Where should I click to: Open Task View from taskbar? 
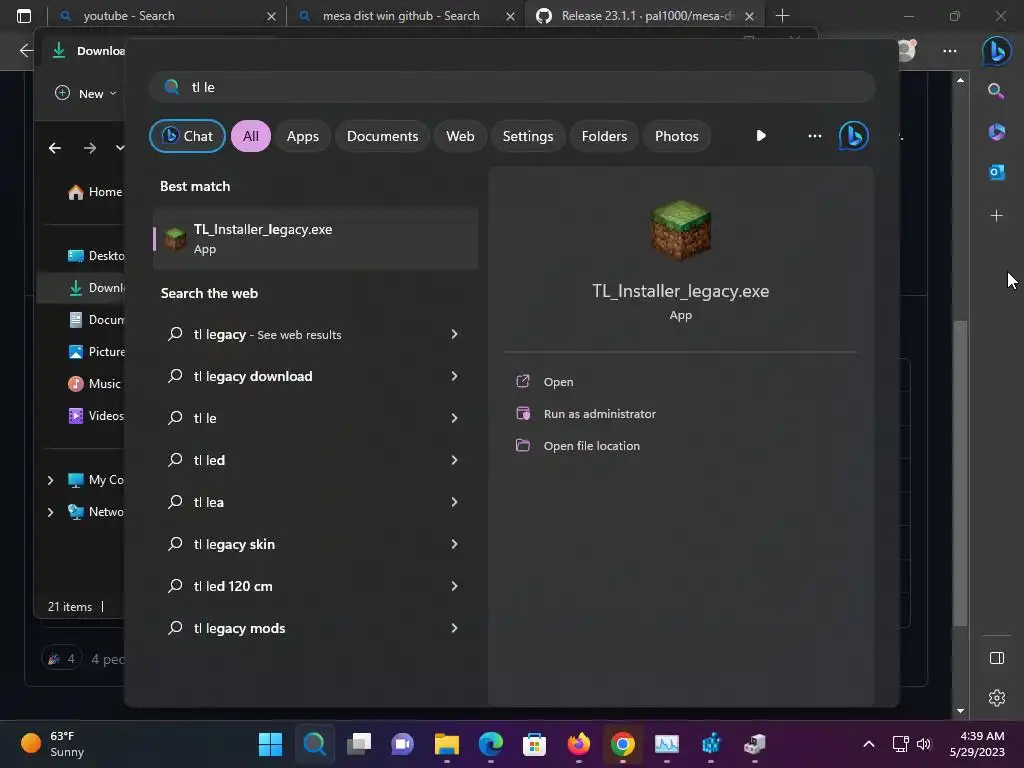[359, 744]
